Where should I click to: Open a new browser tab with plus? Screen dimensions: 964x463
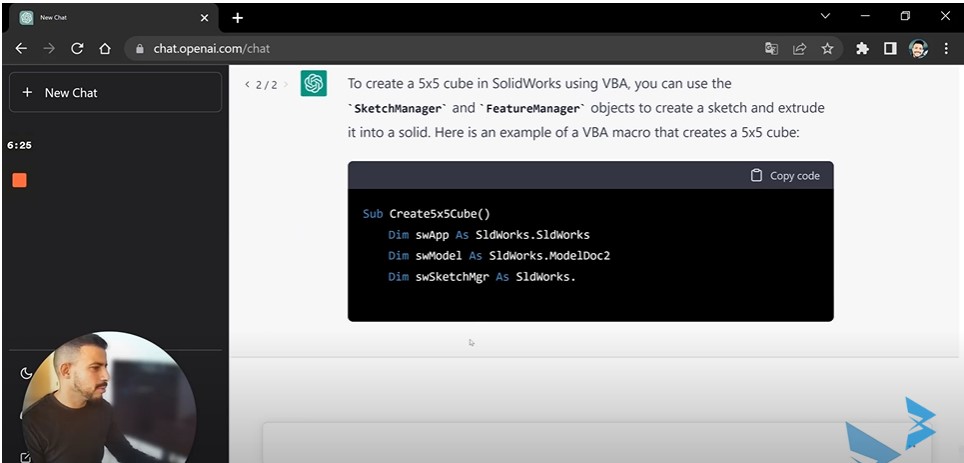pyautogui.click(x=237, y=18)
